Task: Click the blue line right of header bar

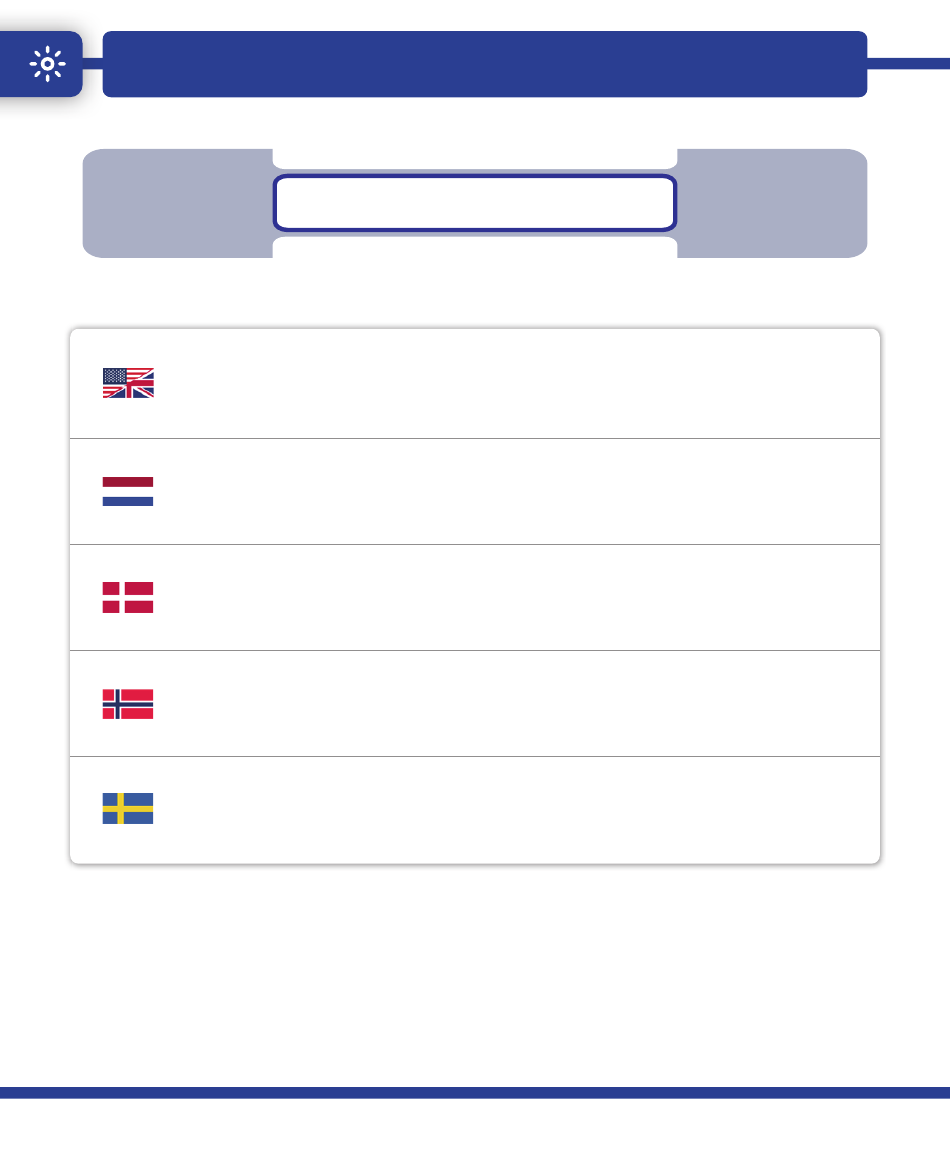Action: coord(909,64)
